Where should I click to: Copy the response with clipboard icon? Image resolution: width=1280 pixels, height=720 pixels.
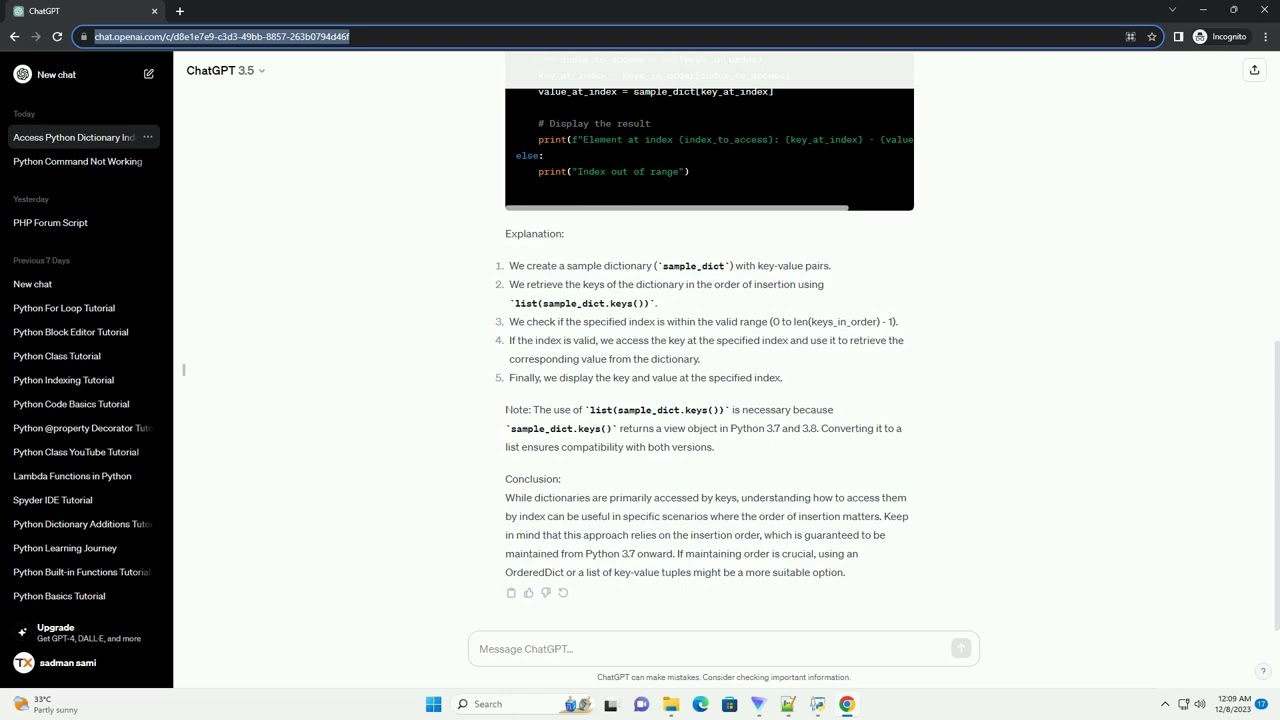(511, 593)
